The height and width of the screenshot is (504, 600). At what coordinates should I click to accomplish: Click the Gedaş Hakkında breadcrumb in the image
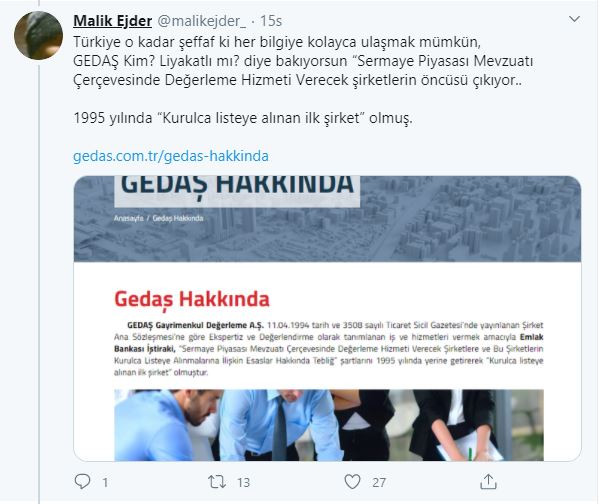coord(178,218)
